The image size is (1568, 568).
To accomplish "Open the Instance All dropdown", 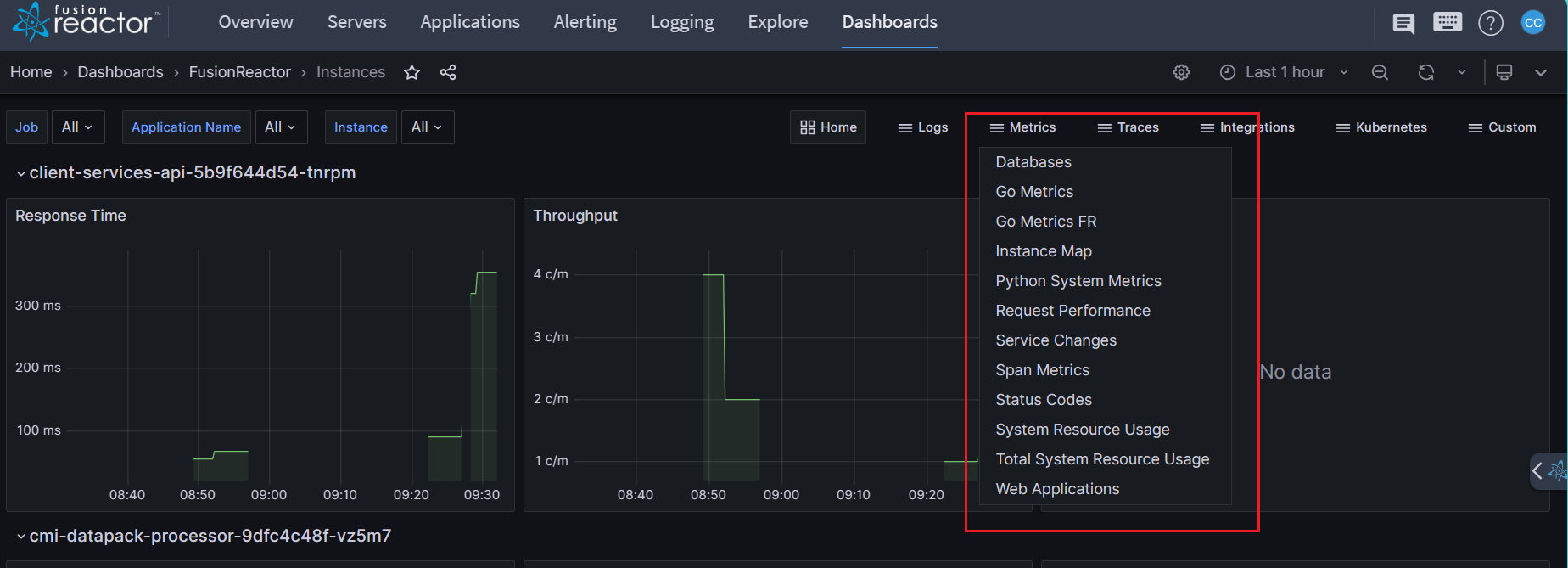I will point(427,127).
